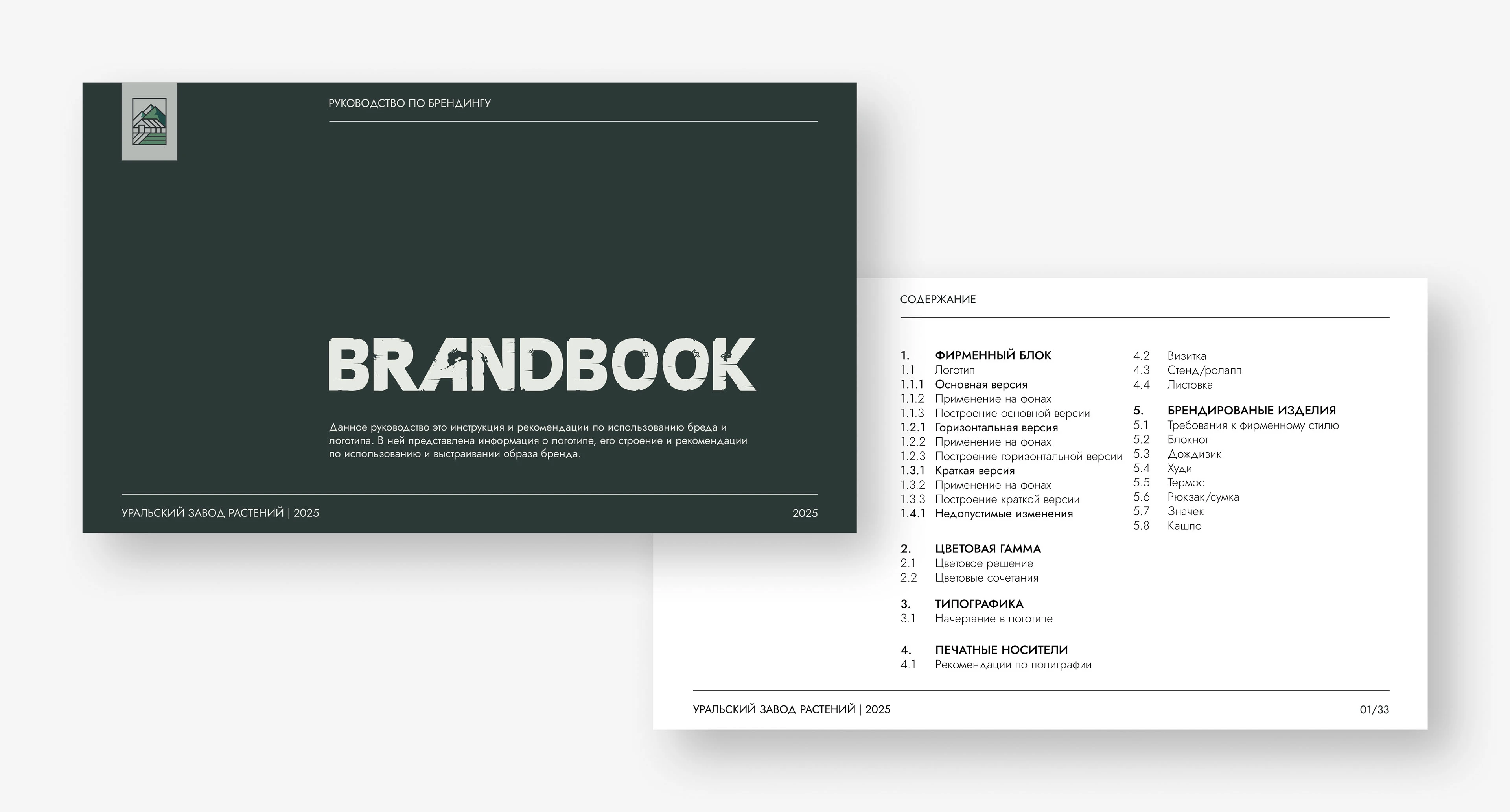Select the '5.7 Значек' entry
The image size is (1510, 812).
point(1168,511)
